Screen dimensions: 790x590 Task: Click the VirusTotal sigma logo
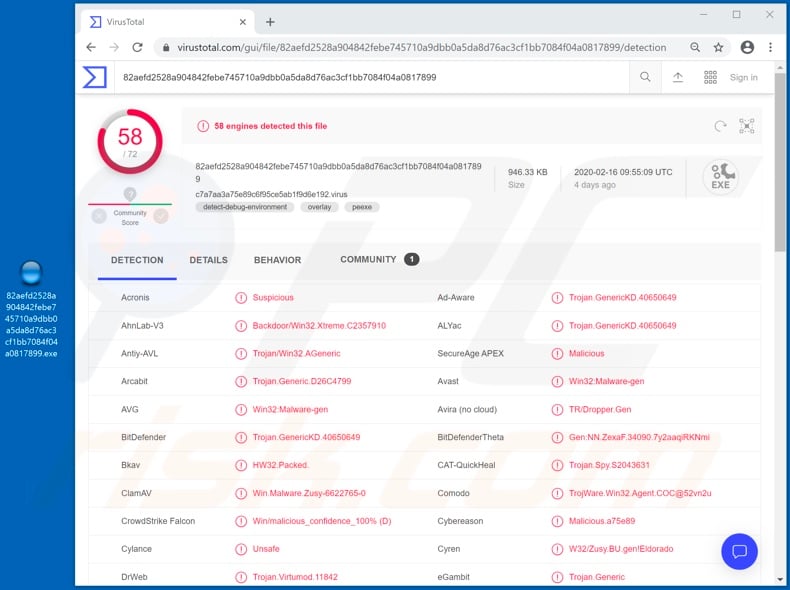coord(95,77)
